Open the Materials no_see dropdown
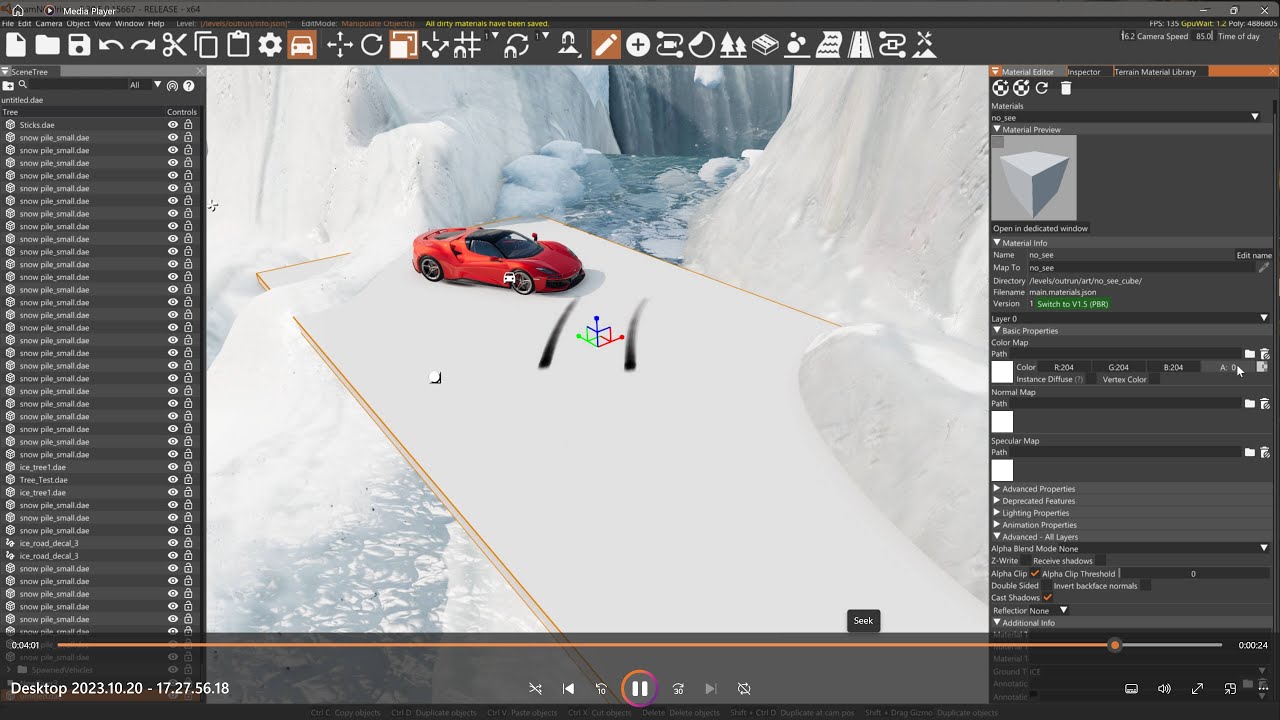 coord(1126,117)
